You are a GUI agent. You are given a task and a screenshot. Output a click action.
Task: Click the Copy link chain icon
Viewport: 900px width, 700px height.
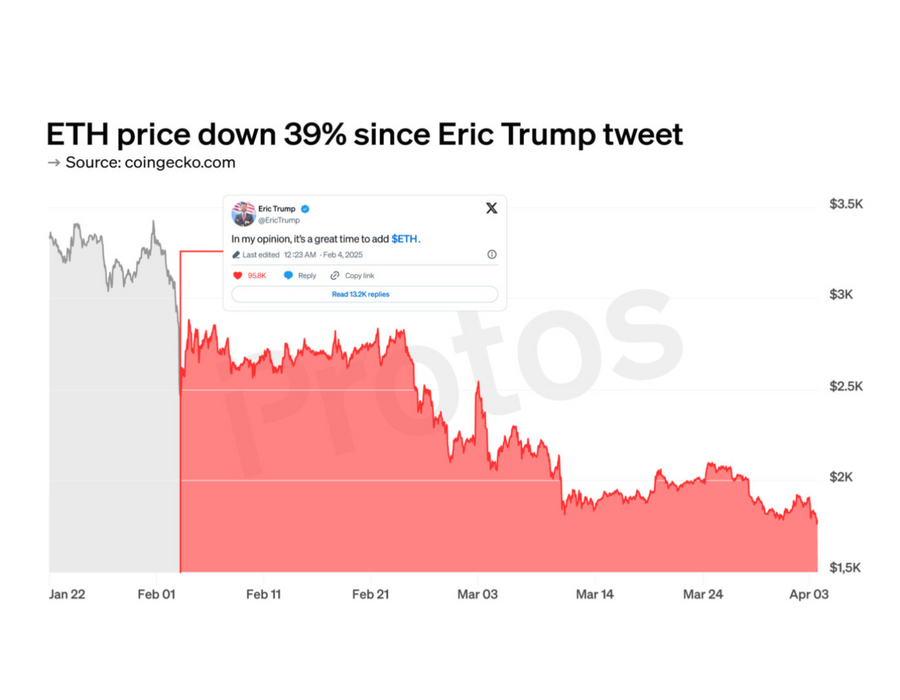[335, 275]
